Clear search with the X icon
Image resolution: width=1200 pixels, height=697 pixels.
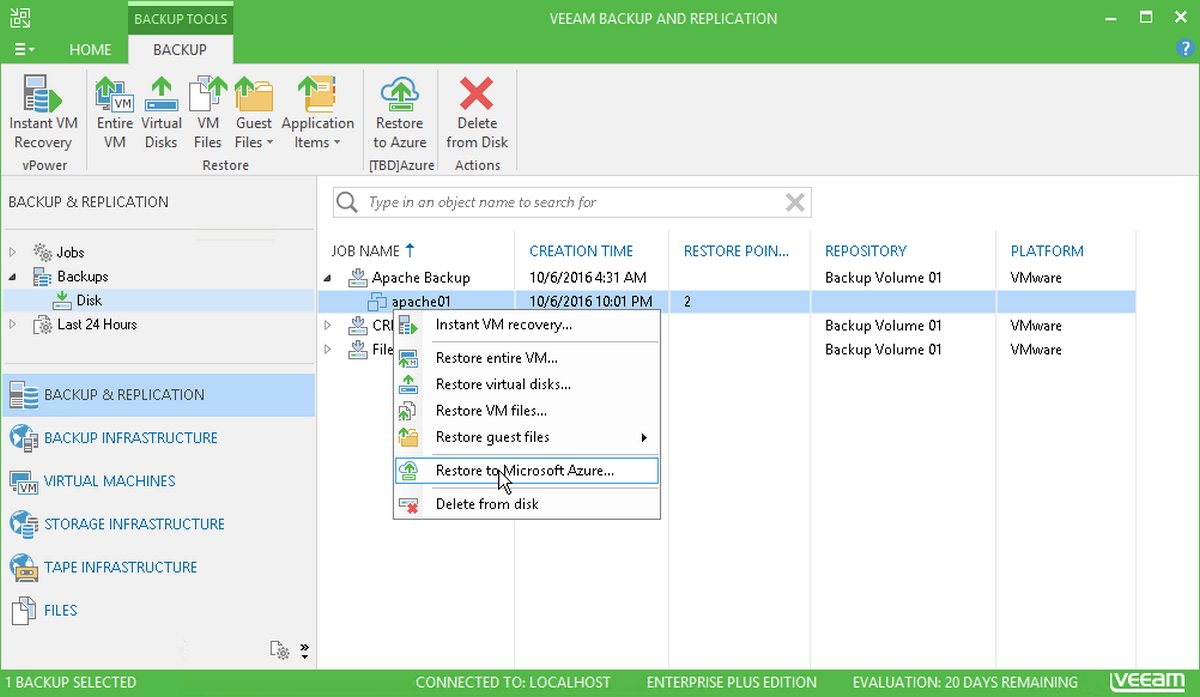click(x=795, y=203)
